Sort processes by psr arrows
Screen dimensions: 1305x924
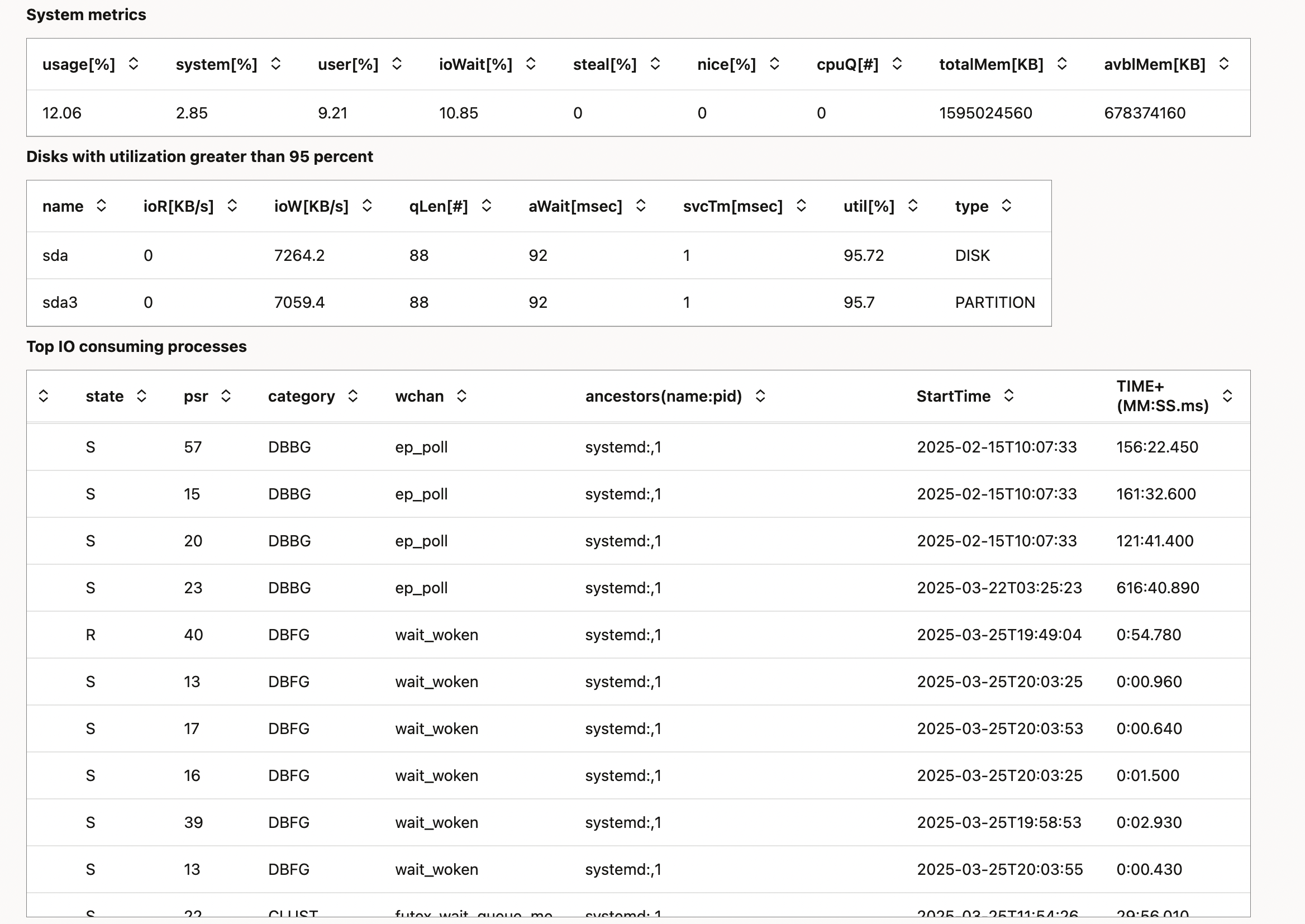[x=226, y=396]
